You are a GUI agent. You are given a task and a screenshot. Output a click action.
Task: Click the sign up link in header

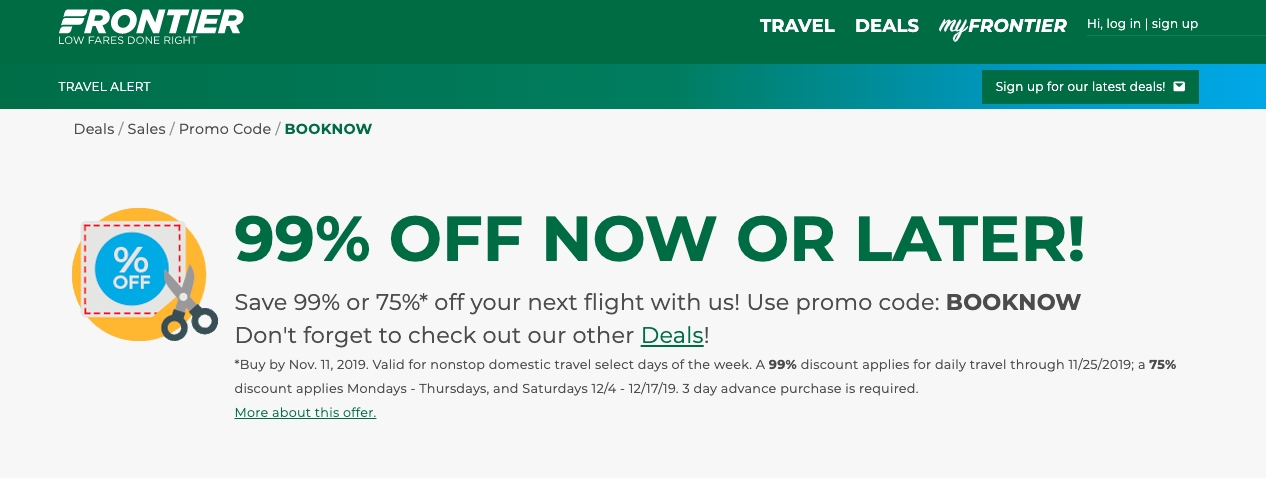pyautogui.click(x=1174, y=24)
